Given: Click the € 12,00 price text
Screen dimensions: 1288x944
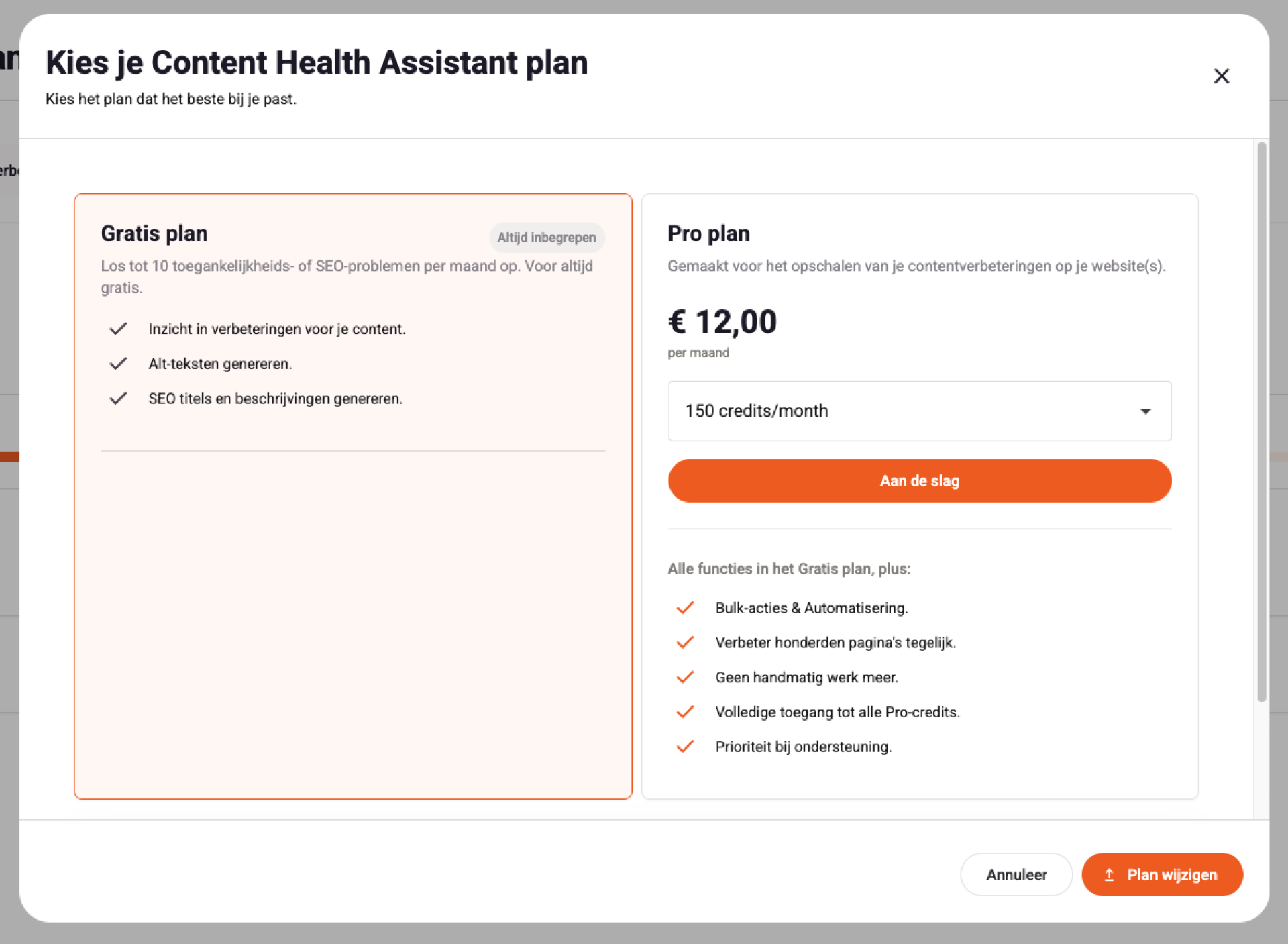Looking at the screenshot, I should pos(722,322).
